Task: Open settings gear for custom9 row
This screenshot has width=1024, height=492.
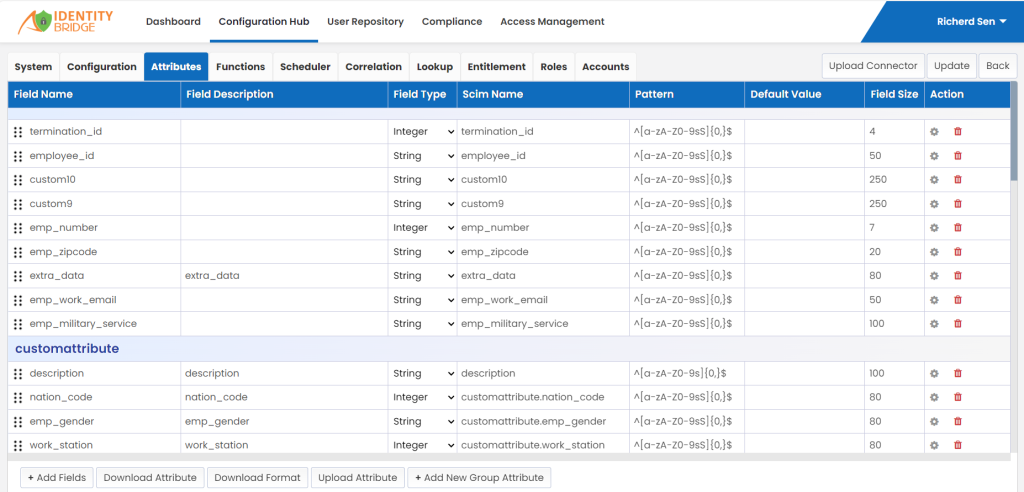Action: pyautogui.click(x=934, y=204)
